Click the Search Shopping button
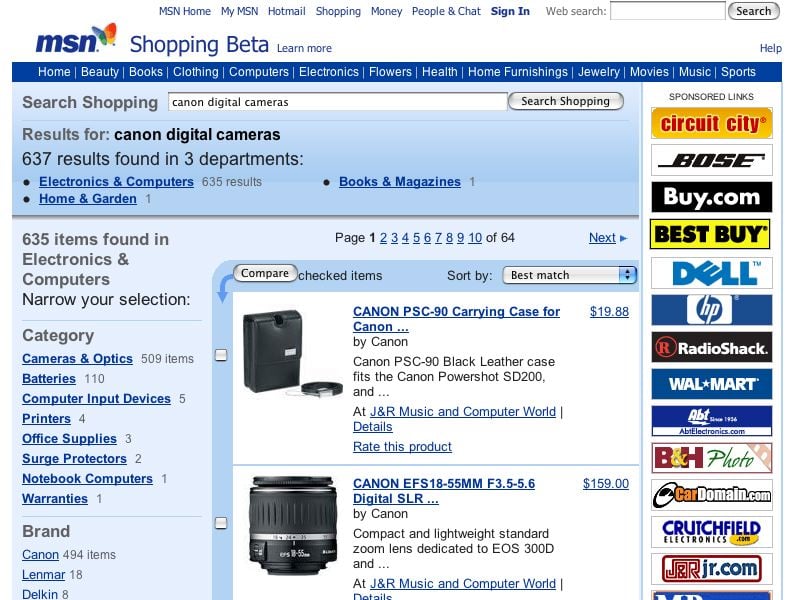793x600 pixels. [565, 101]
